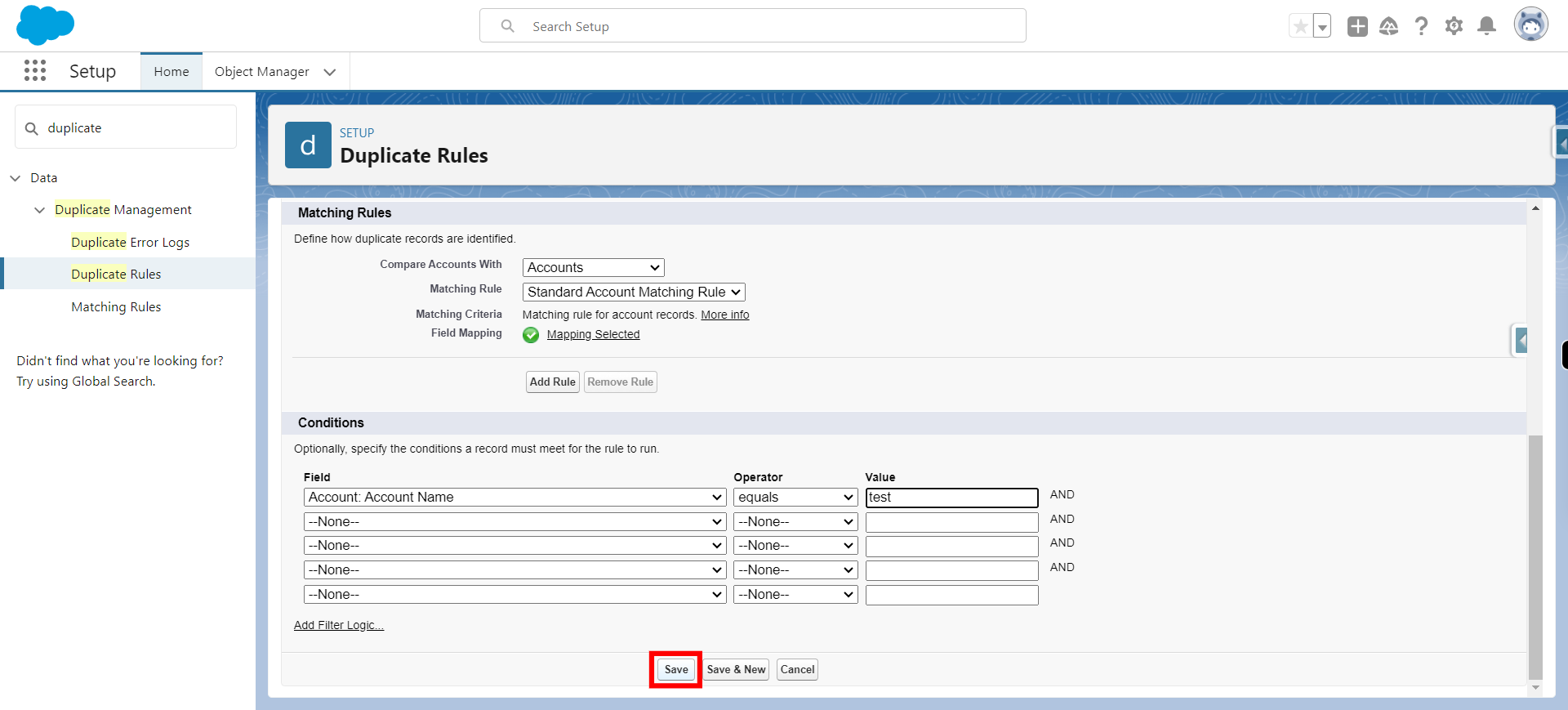This screenshot has height=710, width=1568.
Task: Click the Duplicate Rules page header icon
Action: [308, 145]
